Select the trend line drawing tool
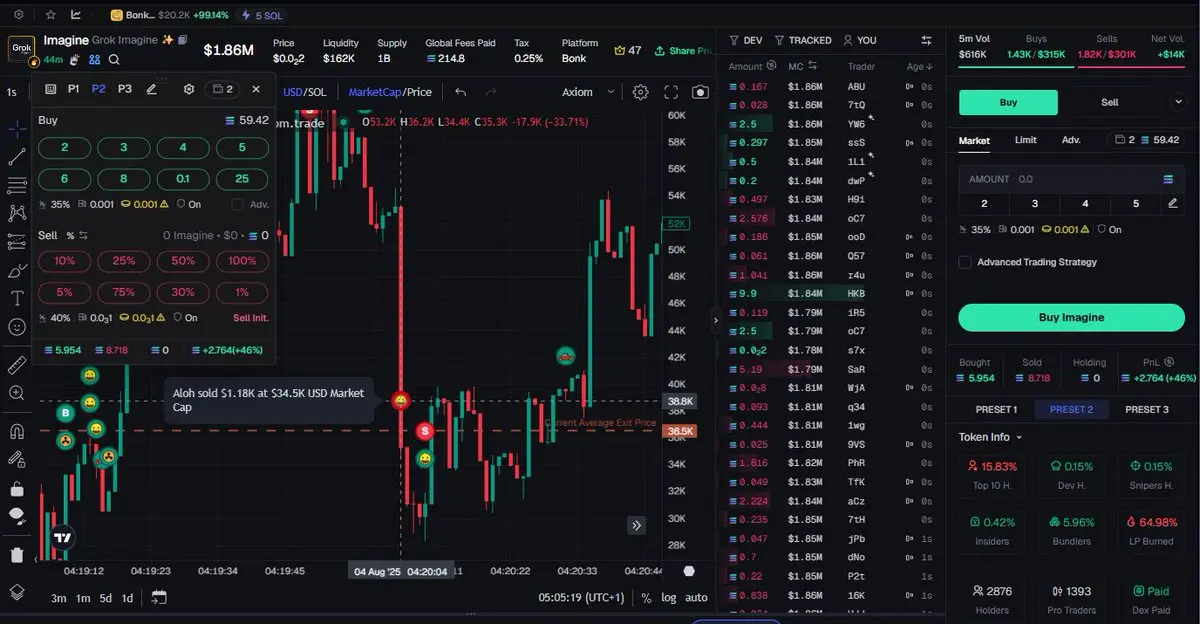Screen dimensions: 1200x624 tap(17, 157)
